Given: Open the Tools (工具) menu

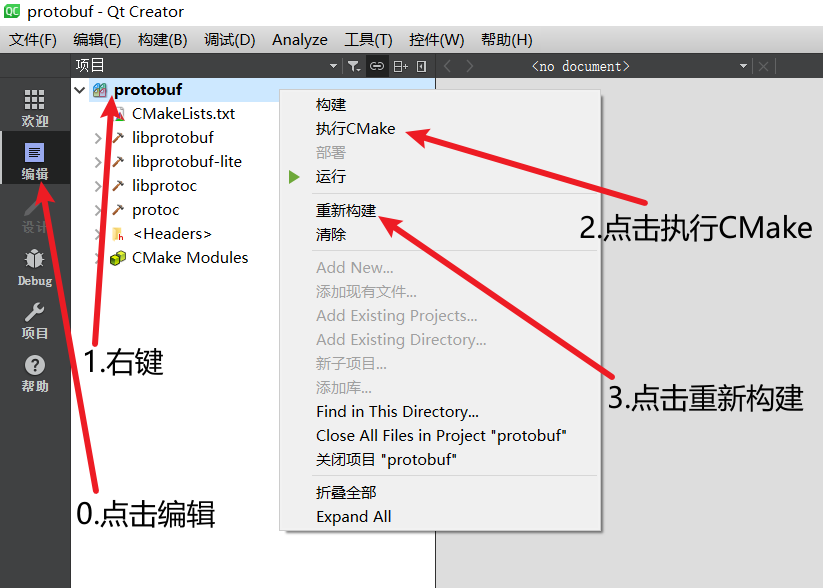Looking at the screenshot, I should (368, 40).
